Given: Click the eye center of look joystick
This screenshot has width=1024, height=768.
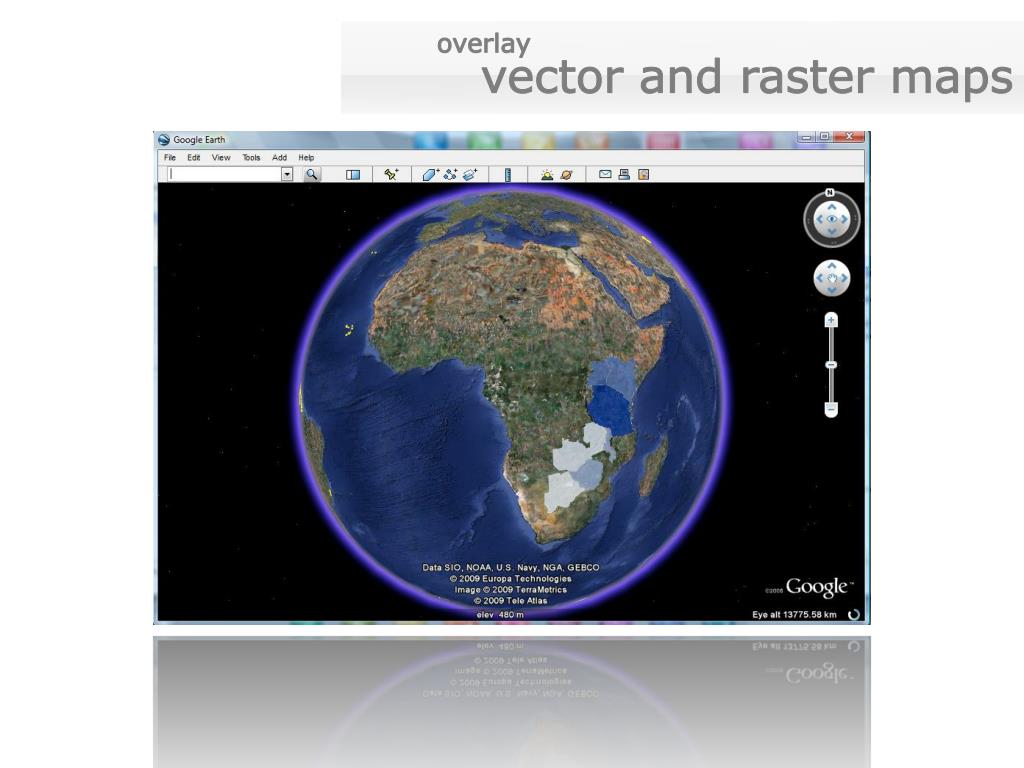Looking at the screenshot, I should pos(831,219).
